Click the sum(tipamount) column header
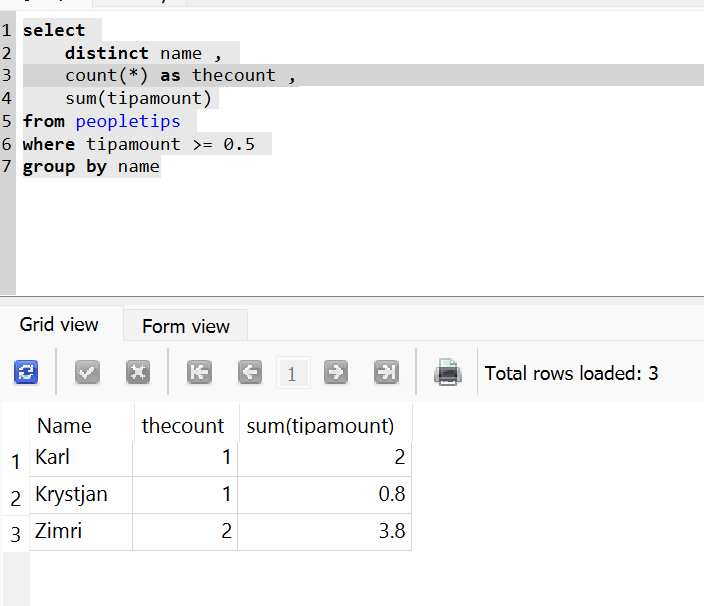This screenshot has height=606, width=704. [x=325, y=425]
